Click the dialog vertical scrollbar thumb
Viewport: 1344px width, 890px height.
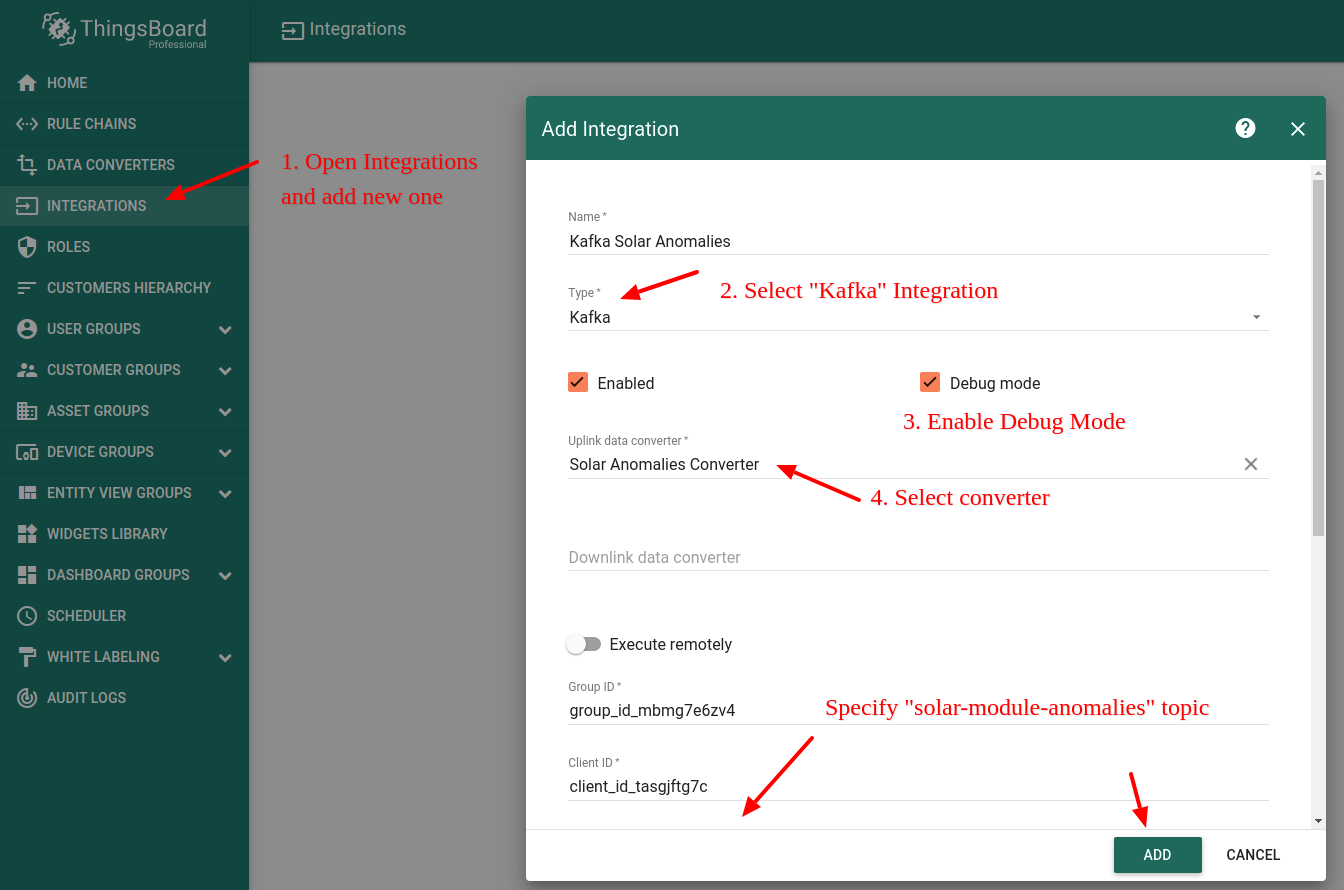coord(1318,358)
